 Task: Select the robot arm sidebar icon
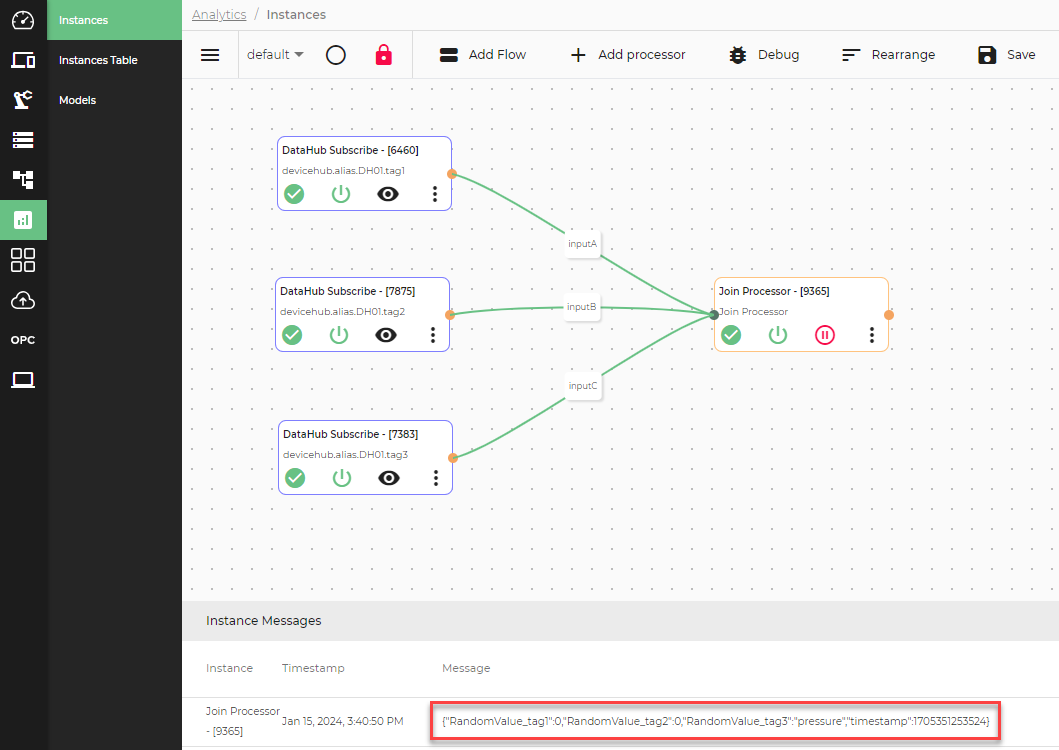(x=22, y=100)
